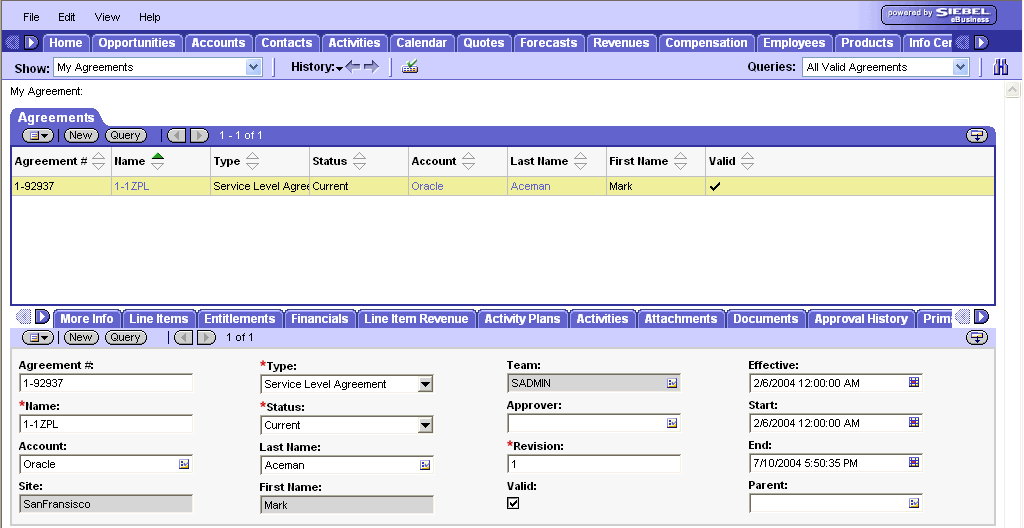Sort by the Status column arrows

(359, 161)
